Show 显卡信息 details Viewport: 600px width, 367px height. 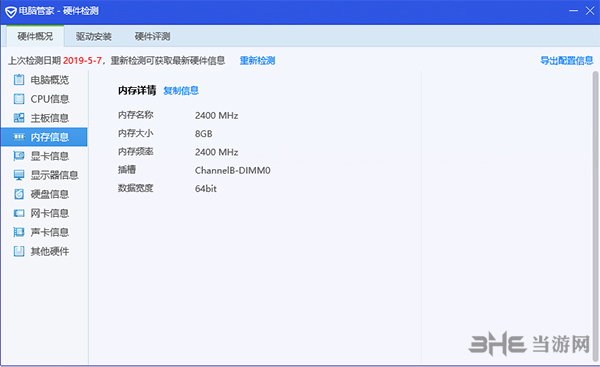coord(44,156)
